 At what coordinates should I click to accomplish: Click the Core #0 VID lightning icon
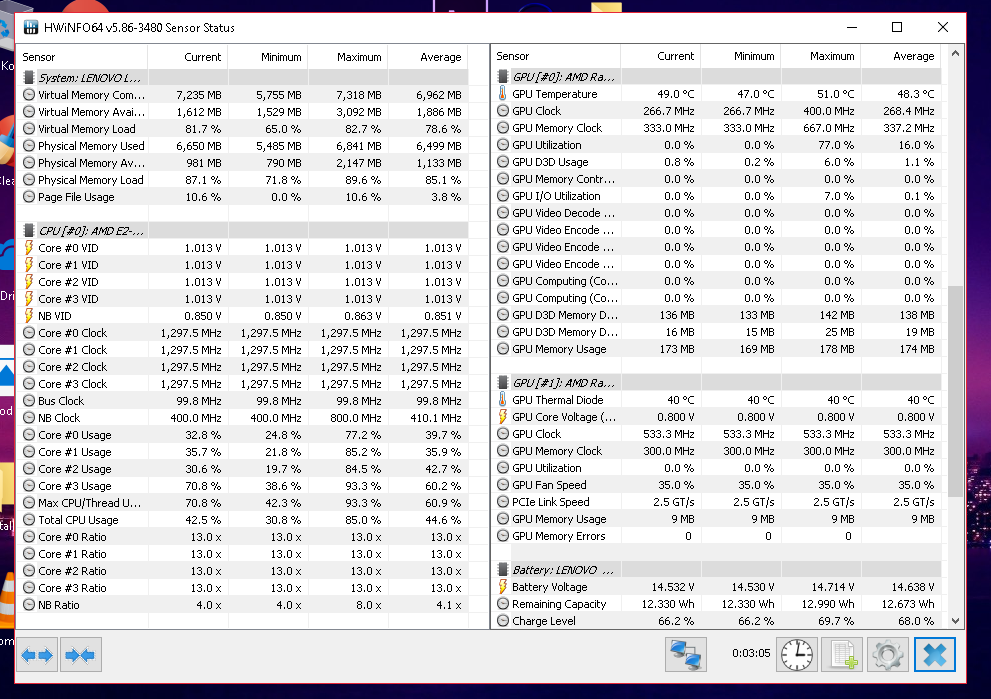tap(28, 248)
